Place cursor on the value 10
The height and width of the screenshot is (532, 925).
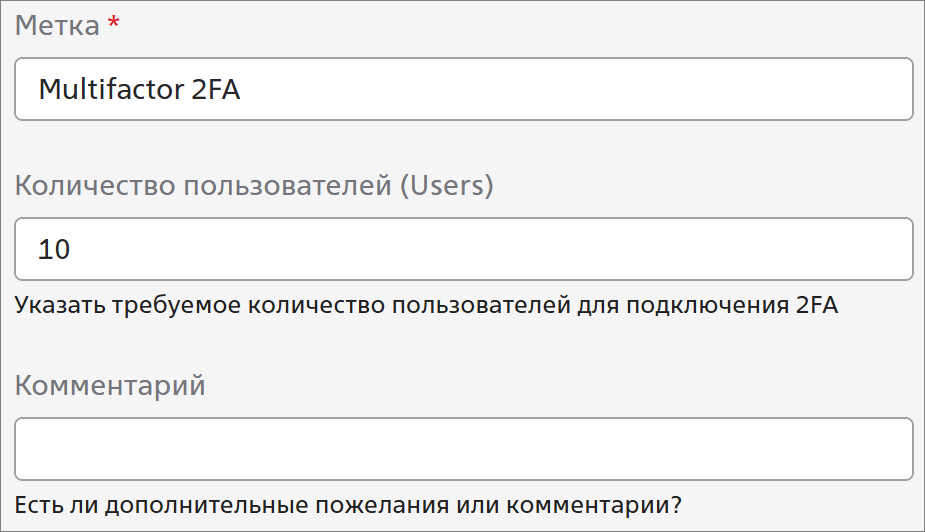[54, 249]
